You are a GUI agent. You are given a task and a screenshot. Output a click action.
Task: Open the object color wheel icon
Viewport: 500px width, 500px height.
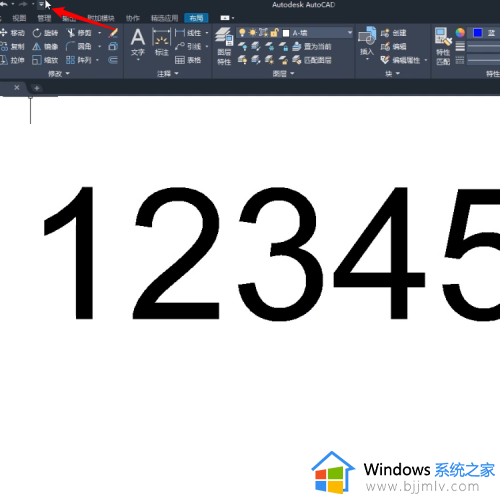click(x=460, y=32)
